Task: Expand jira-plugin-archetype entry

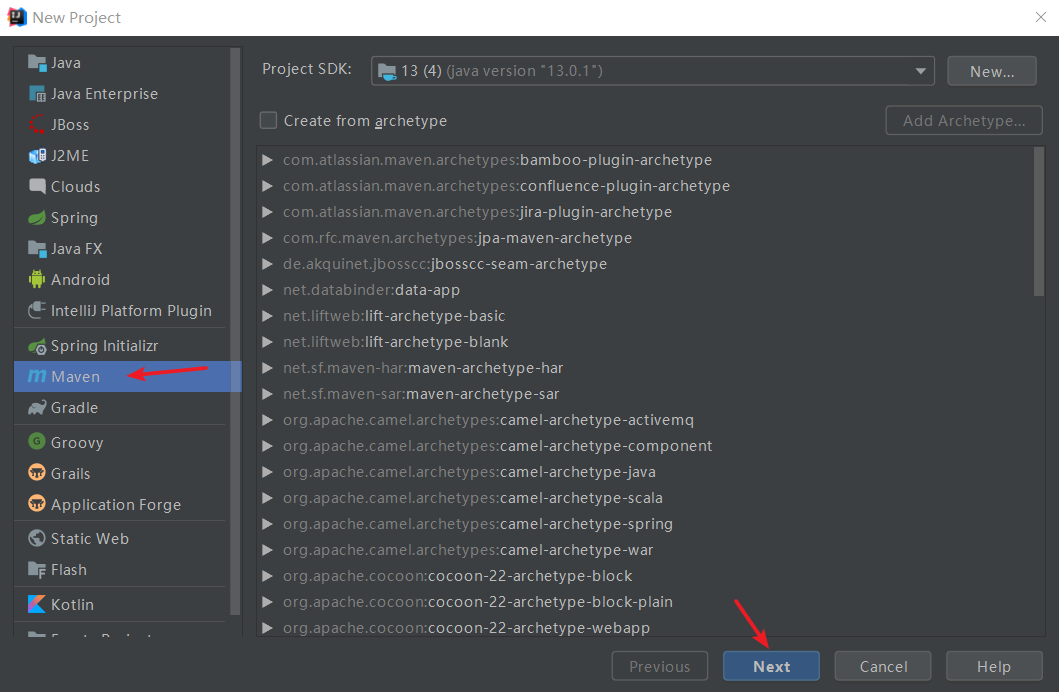Action: coord(267,212)
